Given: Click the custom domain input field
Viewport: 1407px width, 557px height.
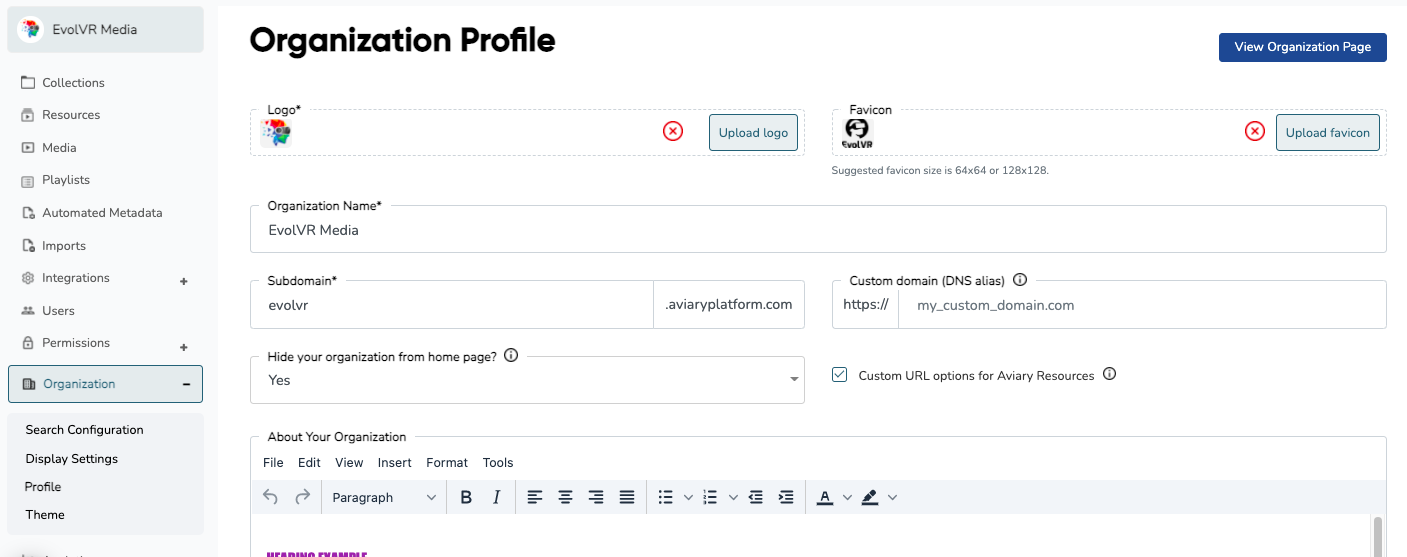Looking at the screenshot, I should [x=1142, y=305].
